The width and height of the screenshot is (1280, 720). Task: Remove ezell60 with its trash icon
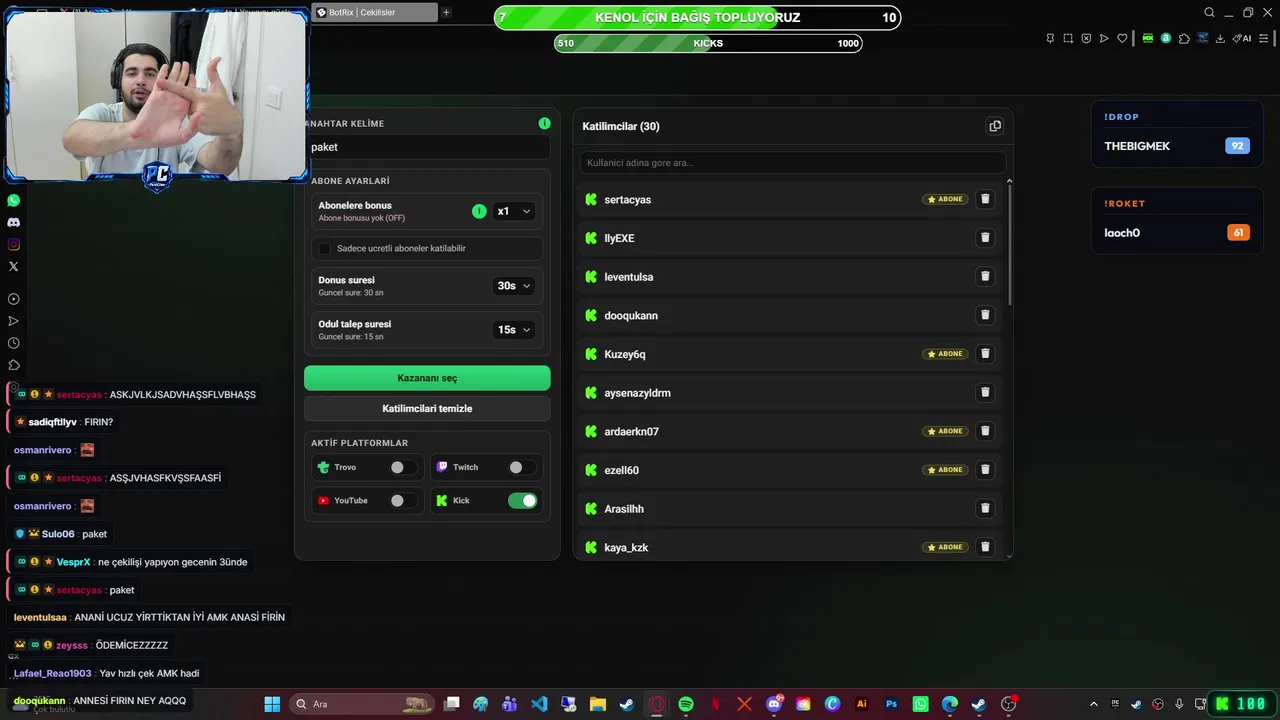pos(985,470)
